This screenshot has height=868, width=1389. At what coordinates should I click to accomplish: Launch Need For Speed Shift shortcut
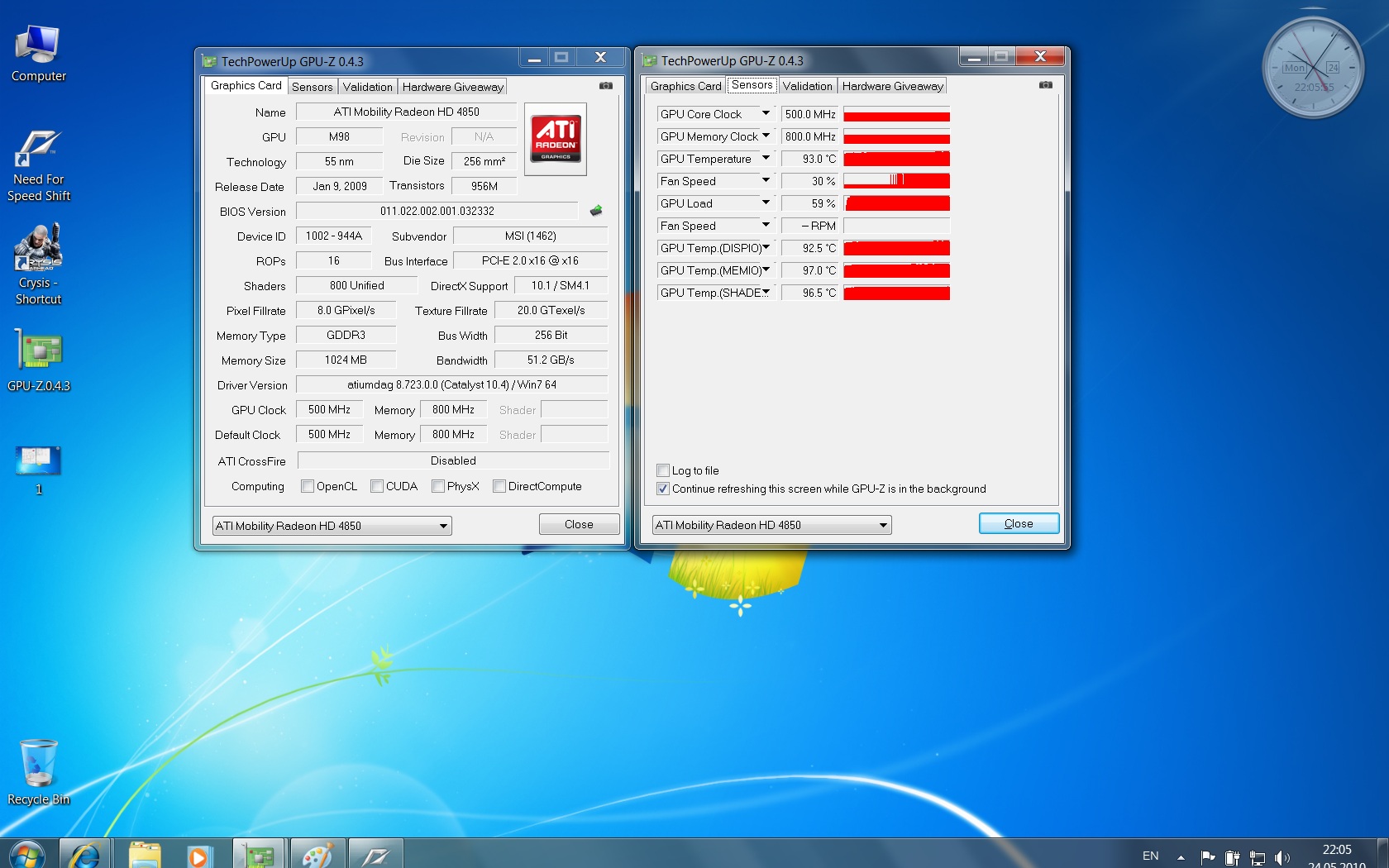[x=38, y=165]
